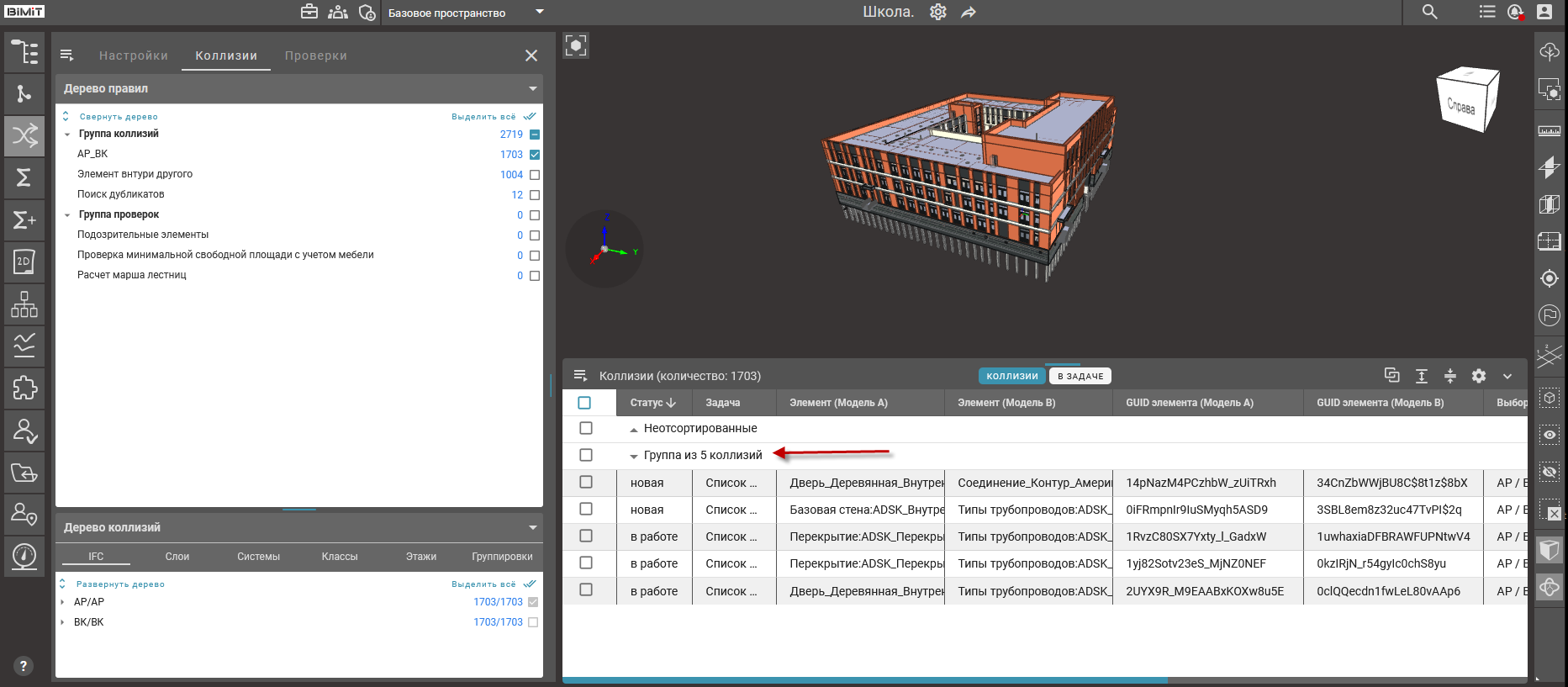Switch to the Настройки tab
The height and width of the screenshot is (687, 1568).
[x=134, y=55]
